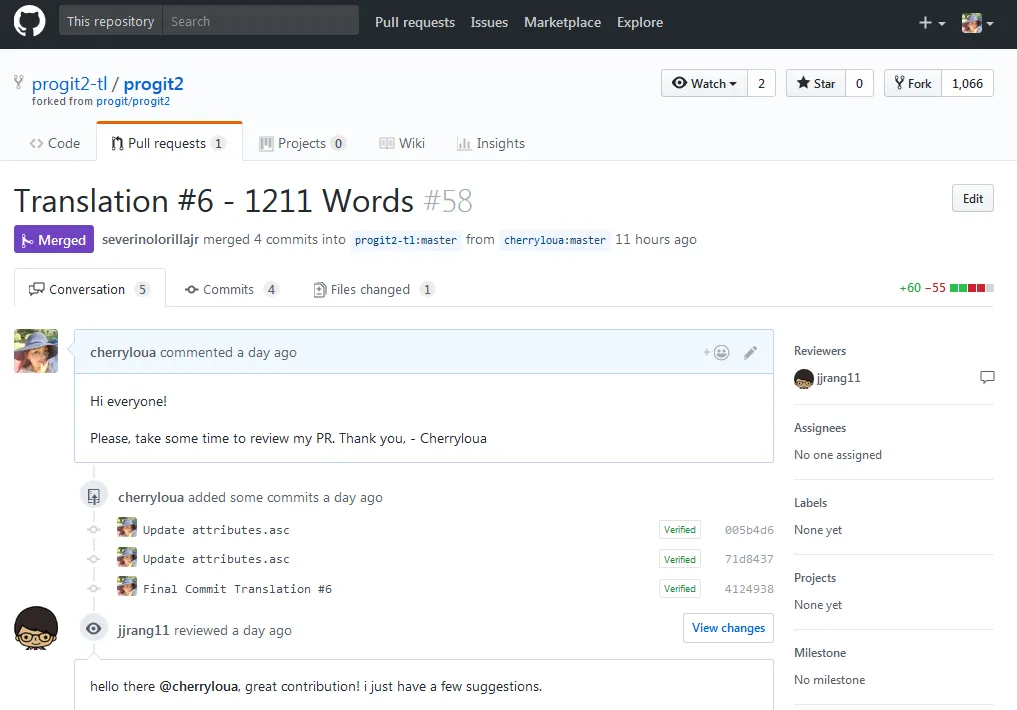Open cherryloua link in 'added some commits'
Screen dimensions: 1017x710
coord(151,497)
